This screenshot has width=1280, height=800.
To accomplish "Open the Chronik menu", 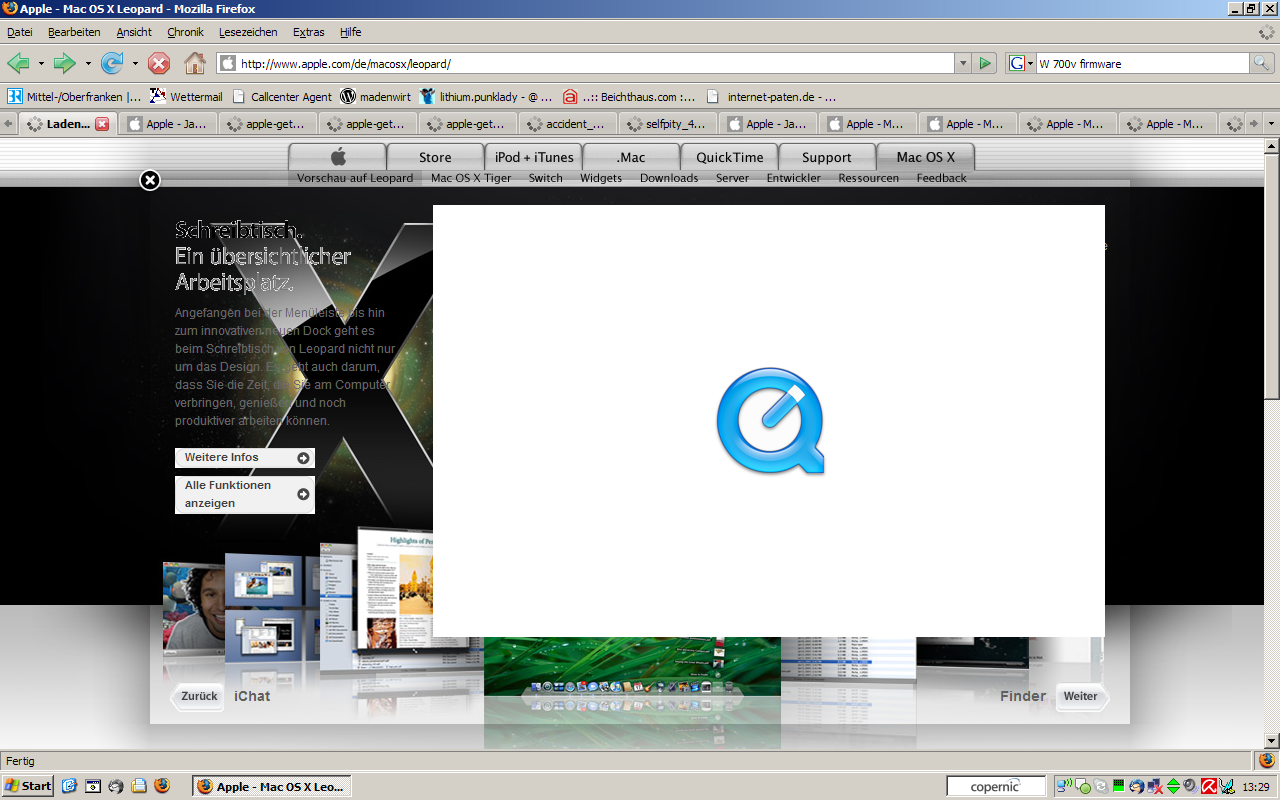I will coord(185,32).
